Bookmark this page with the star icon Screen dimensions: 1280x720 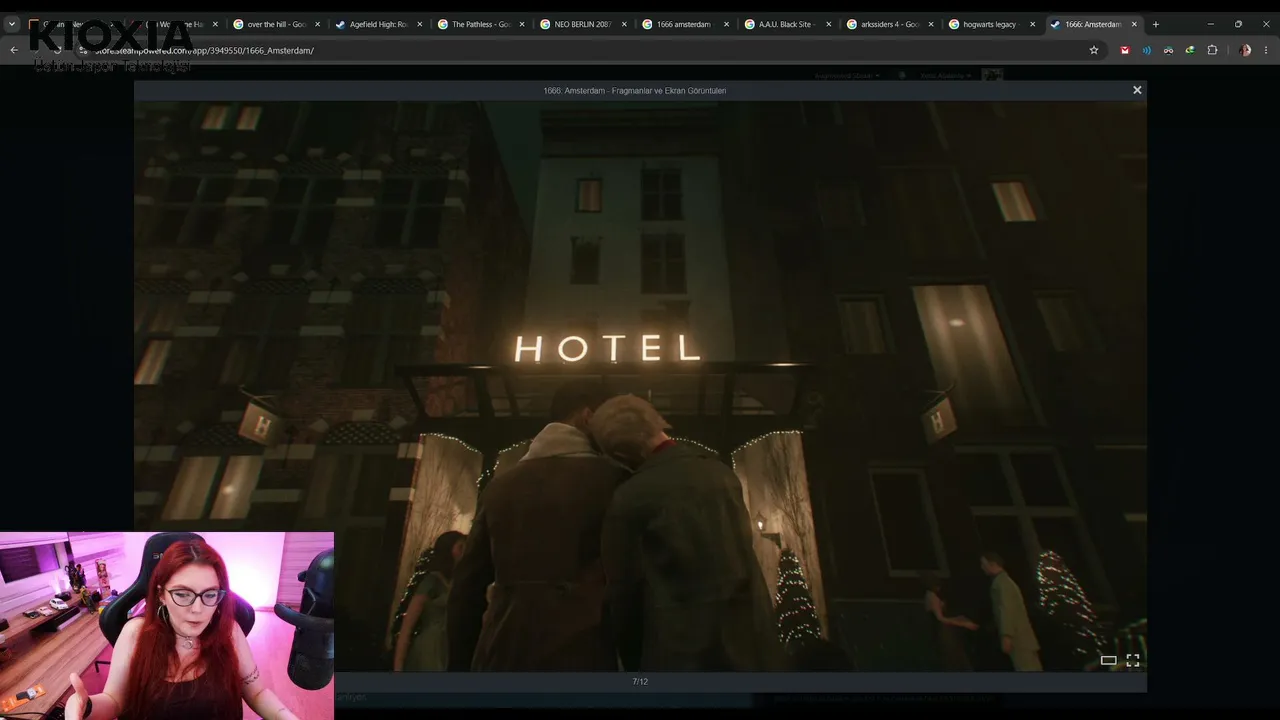(1094, 50)
